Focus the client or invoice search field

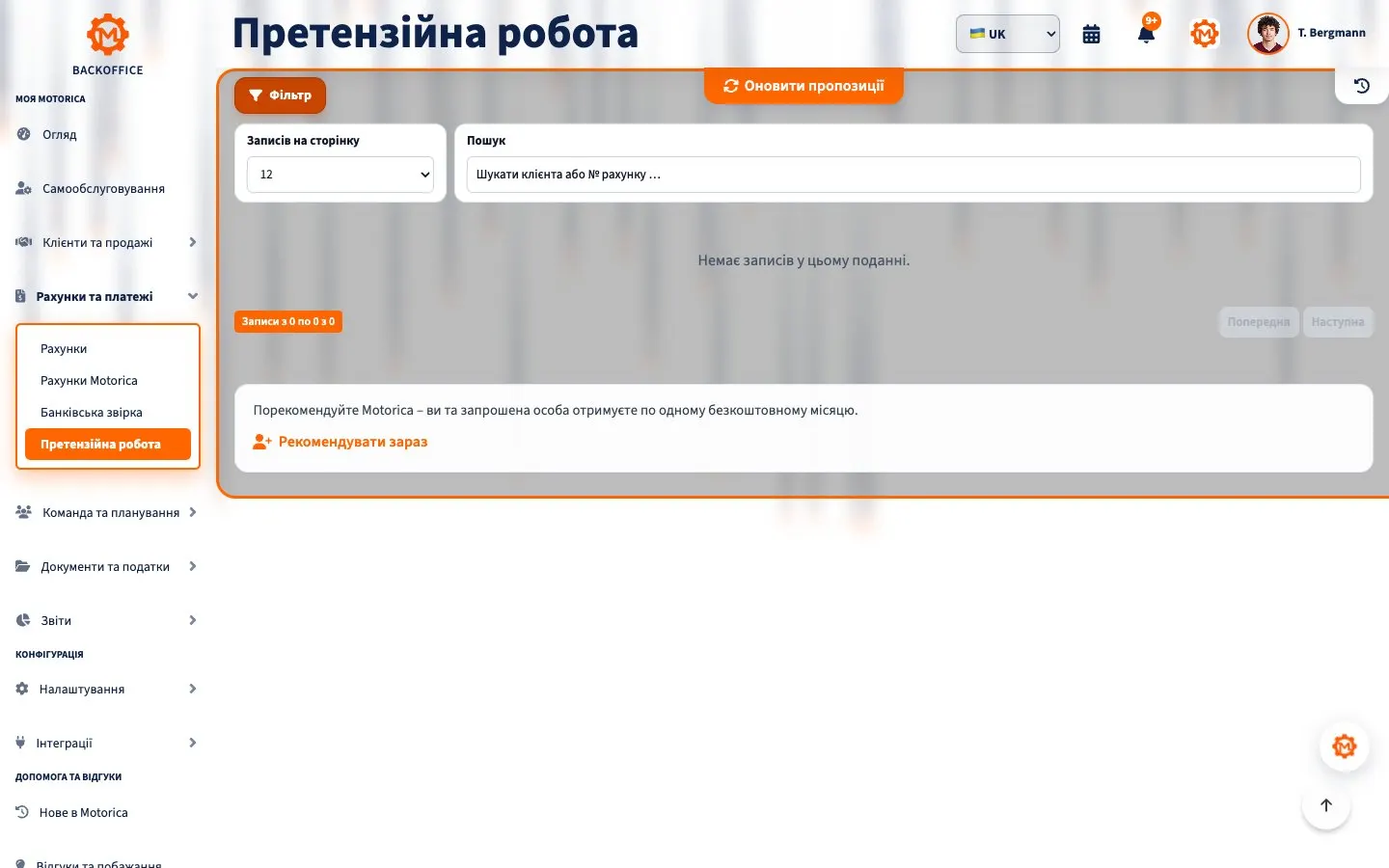(913, 175)
